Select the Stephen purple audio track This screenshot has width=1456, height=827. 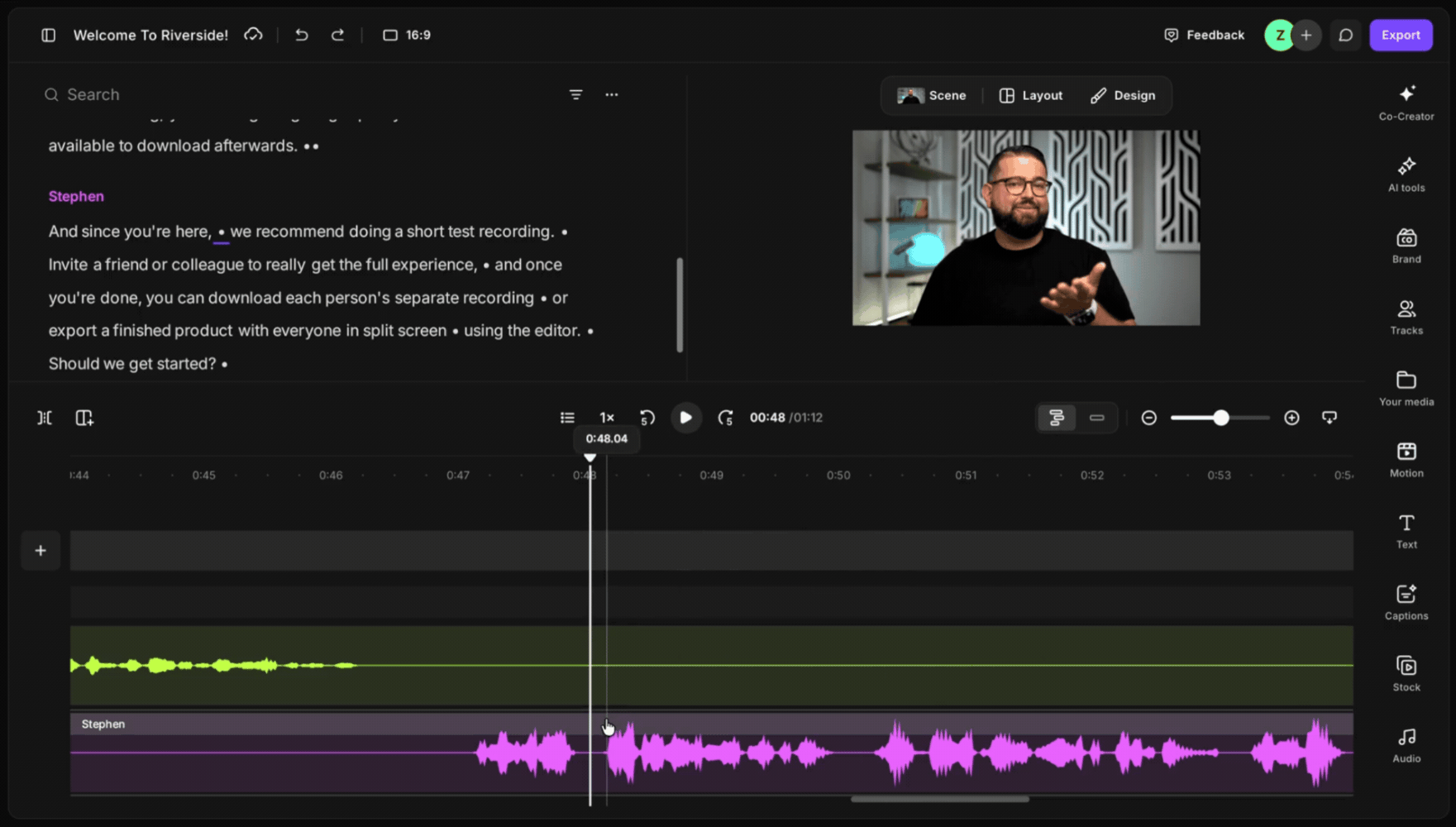coord(711,753)
